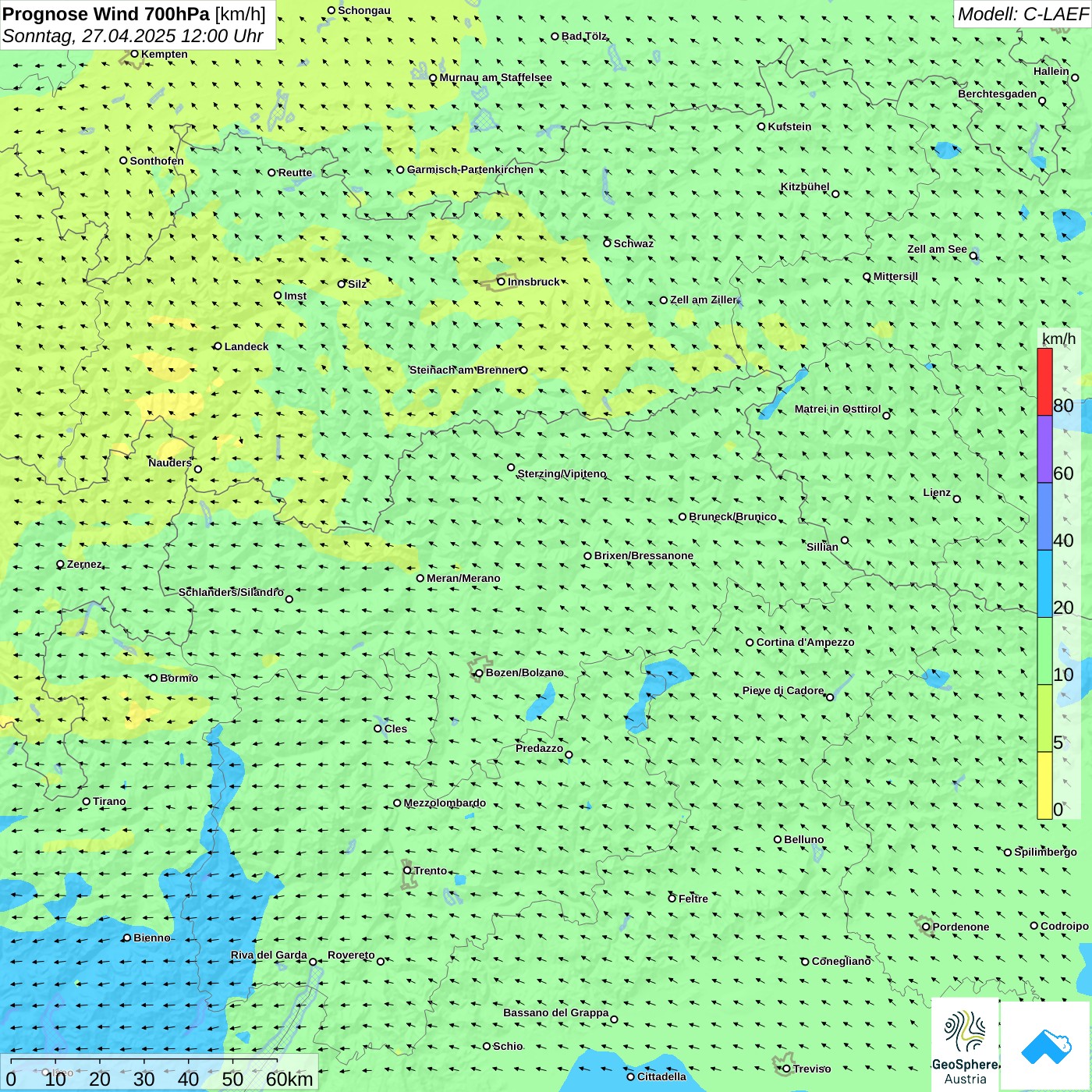Click the Spilimbergo city marker circle

point(1008,853)
